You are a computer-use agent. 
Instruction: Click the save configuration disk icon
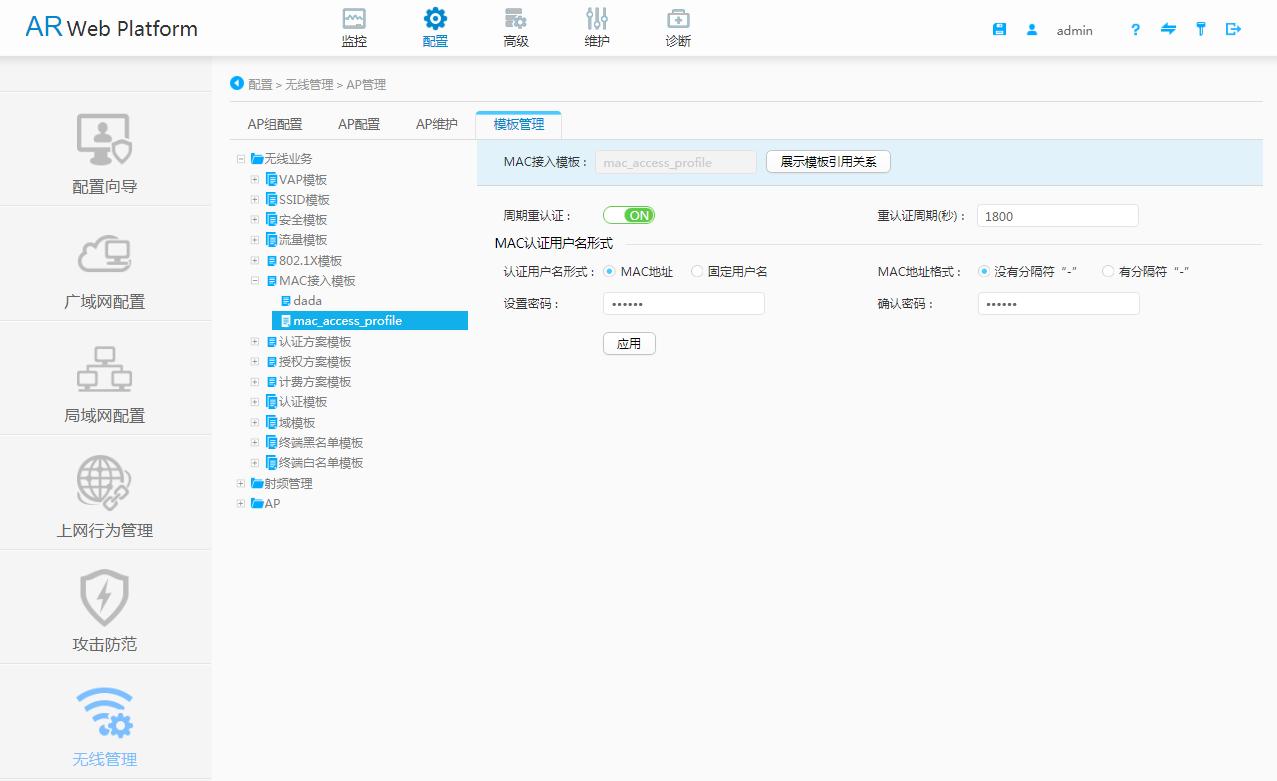(x=999, y=30)
